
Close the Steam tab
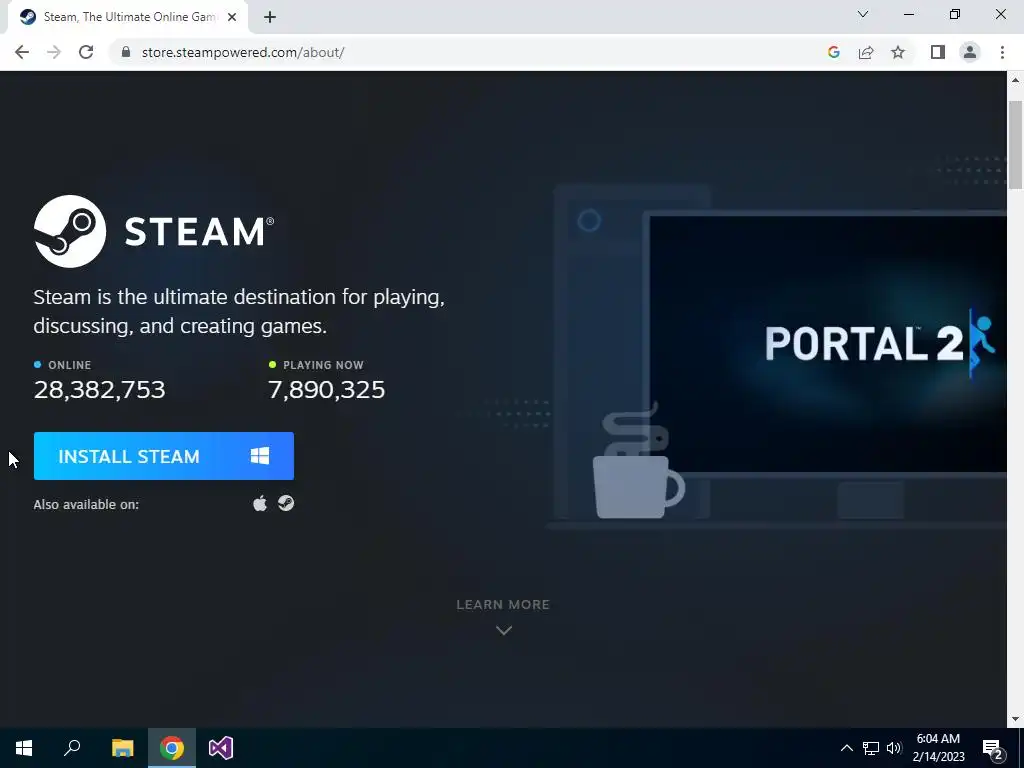pos(232,17)
